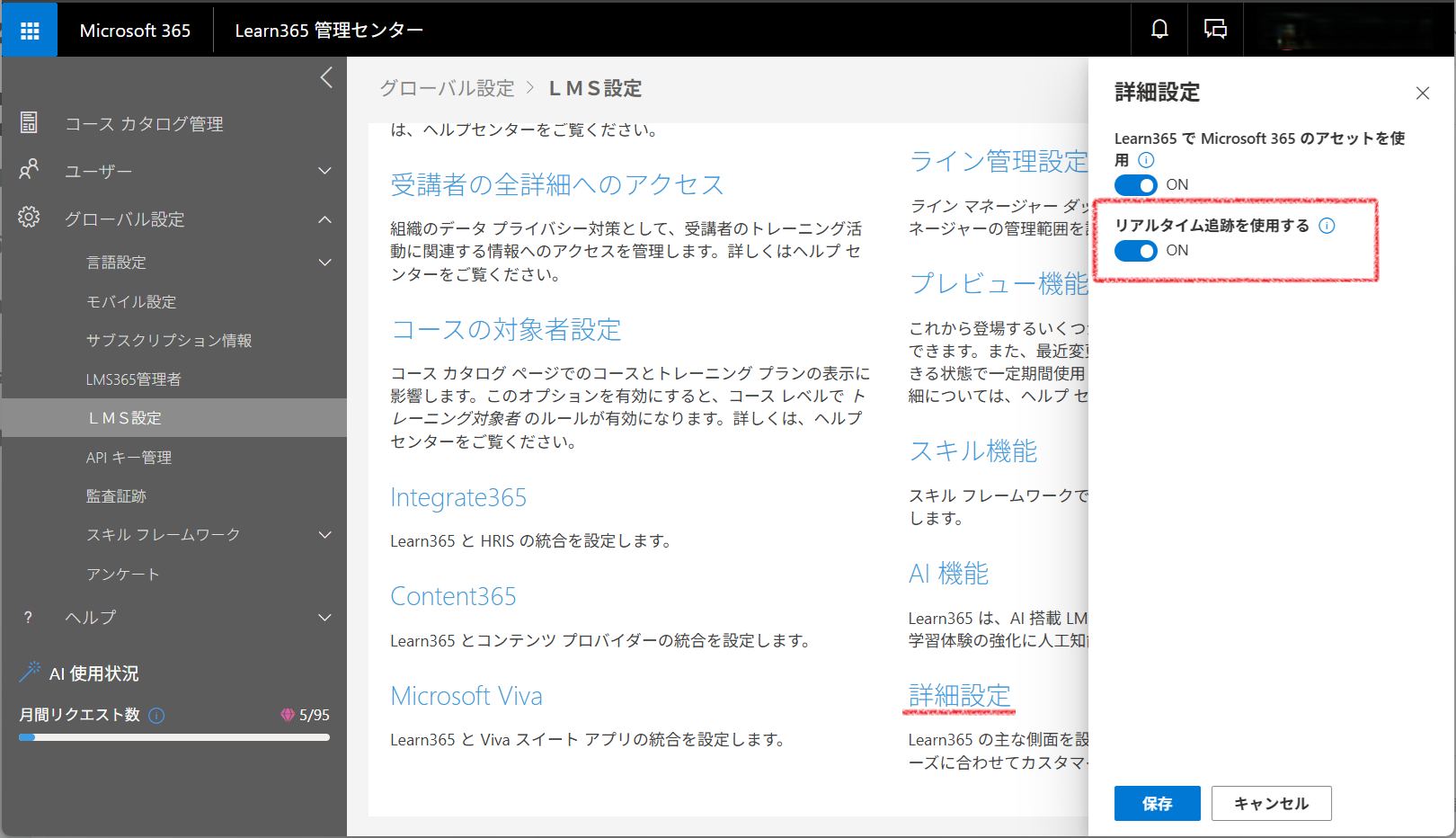This screenshot has height=838, width=1456.
Task: Open the AI 機能 link
Action: click(949, 574)
